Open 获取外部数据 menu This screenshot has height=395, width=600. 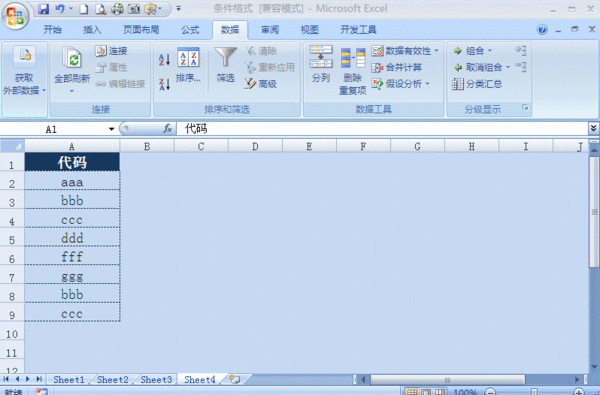(24, 71)
